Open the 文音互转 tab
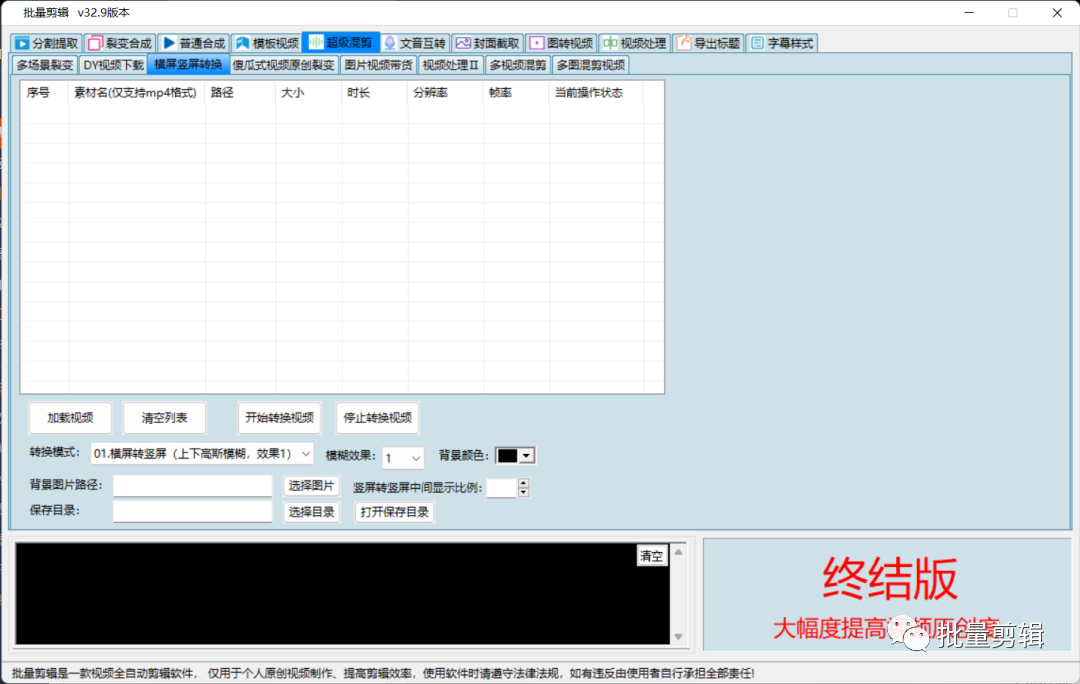Screen dimensions: 1080x684 point(415,43)
